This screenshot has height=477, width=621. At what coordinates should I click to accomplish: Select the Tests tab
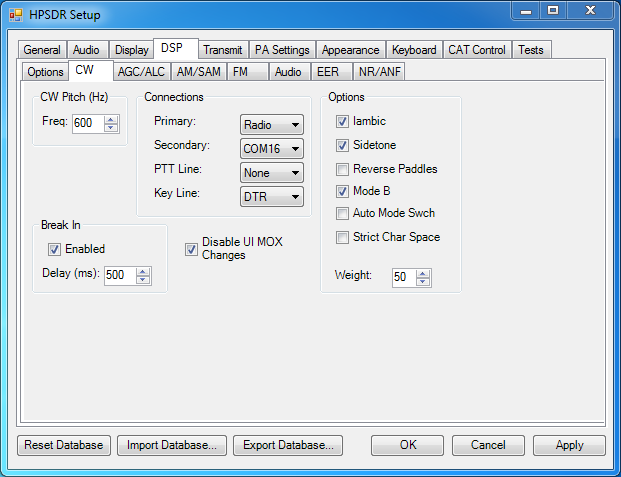point(531,50)
